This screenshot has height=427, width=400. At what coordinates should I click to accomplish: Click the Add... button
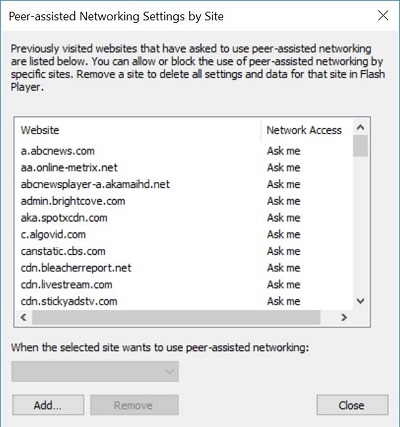click(x=48, y=405)
